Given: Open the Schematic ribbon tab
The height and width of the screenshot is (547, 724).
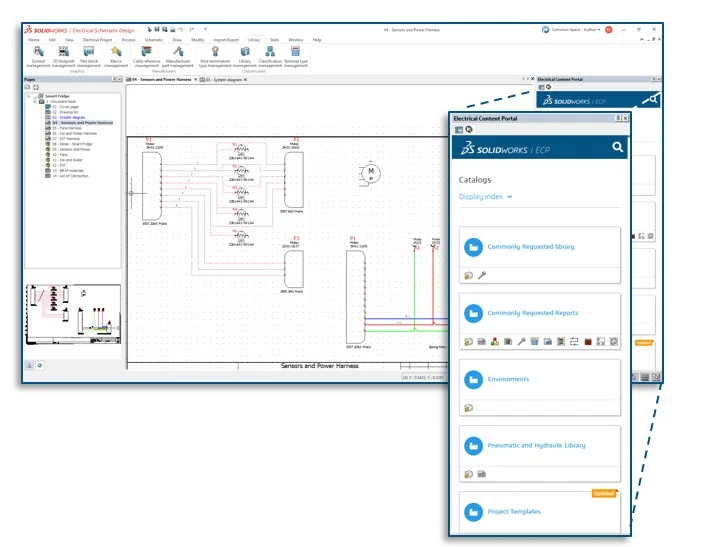Looking at the screenshot, I should [x=153, y=39].
